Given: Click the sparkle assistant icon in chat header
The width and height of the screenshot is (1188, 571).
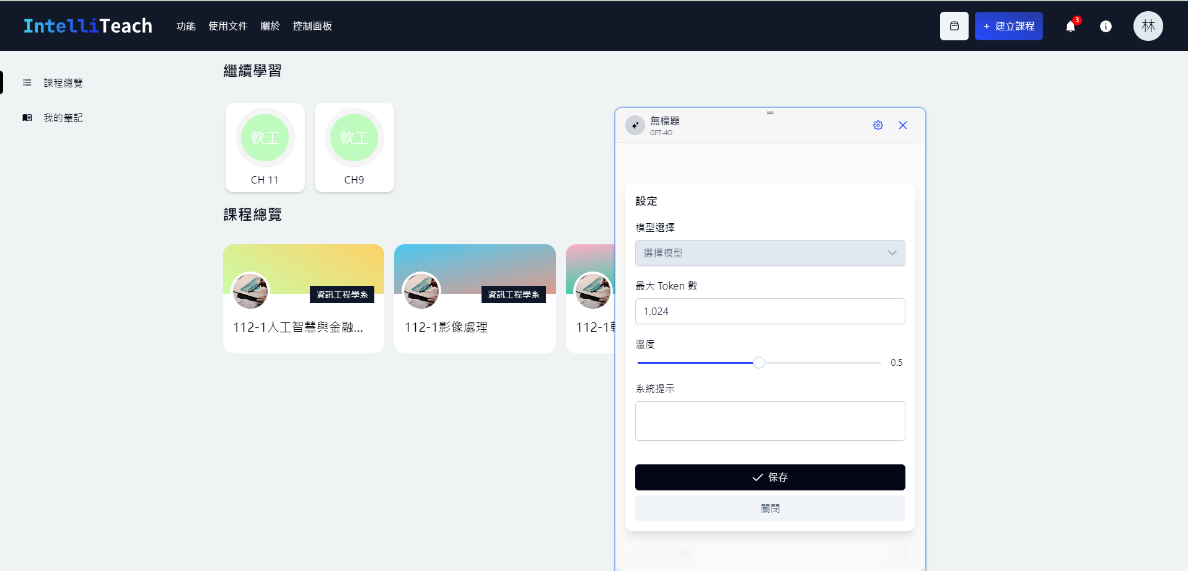Looking at the screenshot, I should (x=635, y=125).
